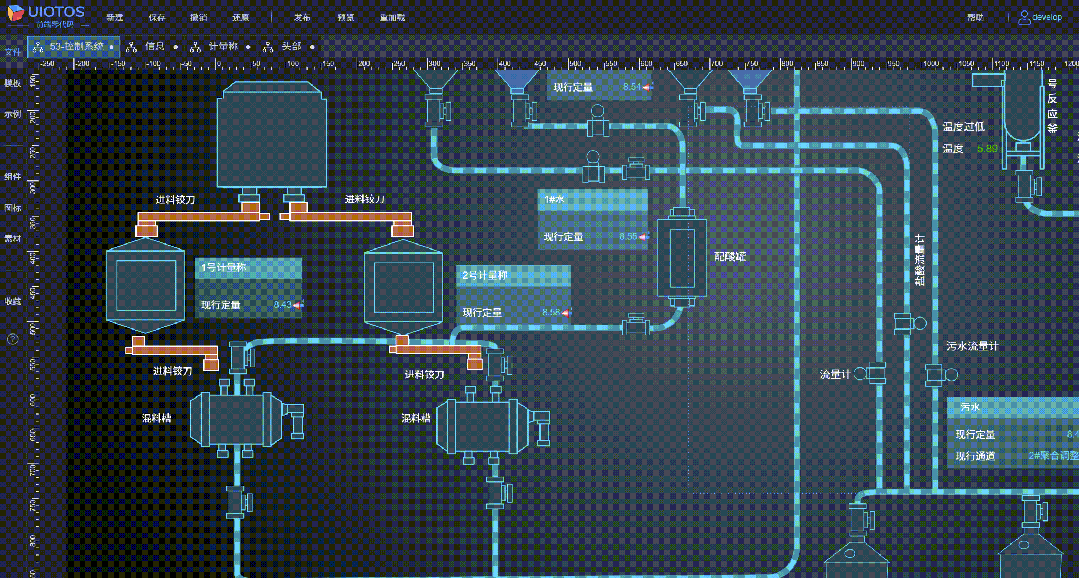Open the 图标 icons sidebar panel

tap(12, 208)
